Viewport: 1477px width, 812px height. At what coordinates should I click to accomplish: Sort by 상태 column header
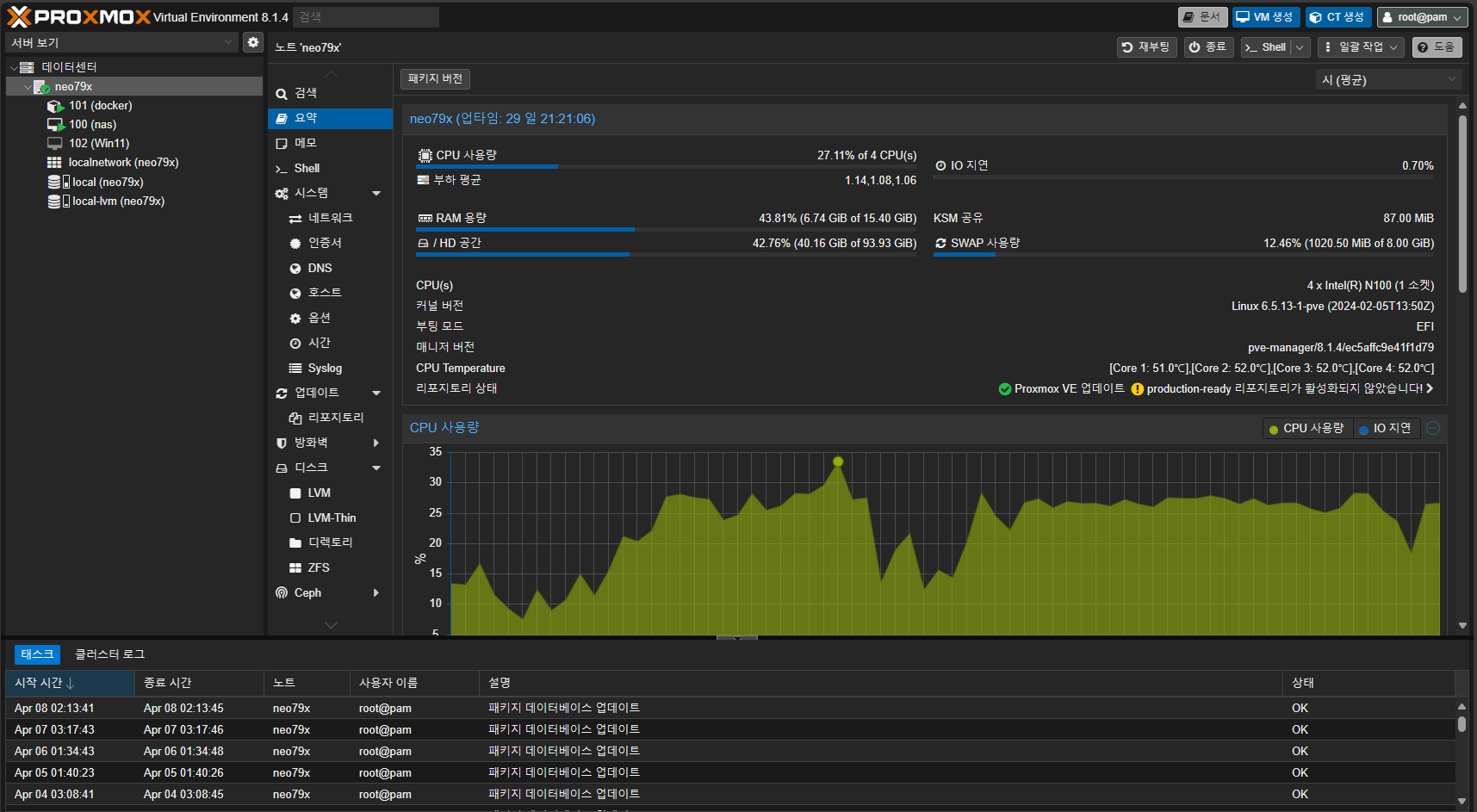pos(1368,683)
